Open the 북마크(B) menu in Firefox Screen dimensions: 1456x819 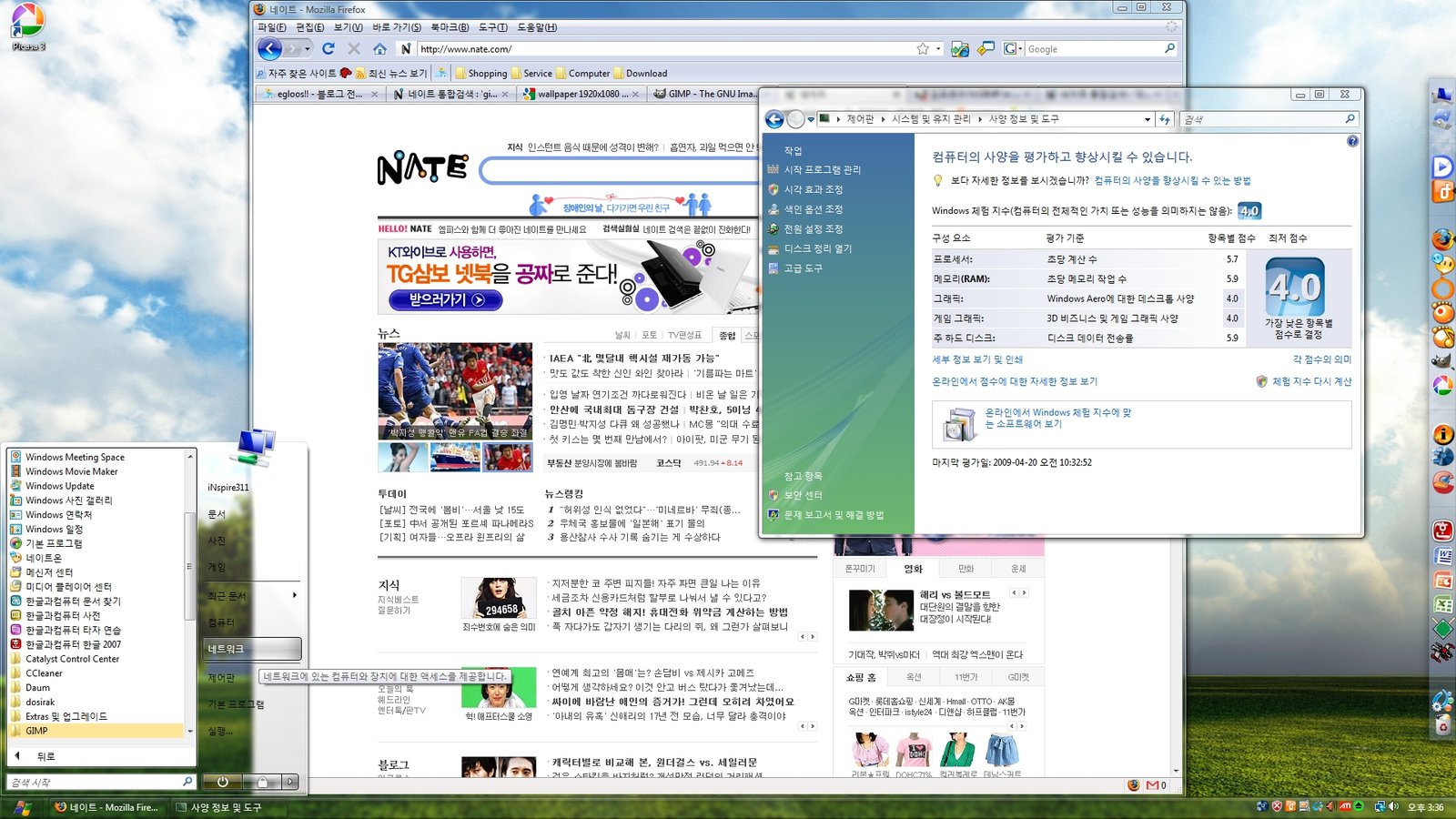tap(450, 27)
